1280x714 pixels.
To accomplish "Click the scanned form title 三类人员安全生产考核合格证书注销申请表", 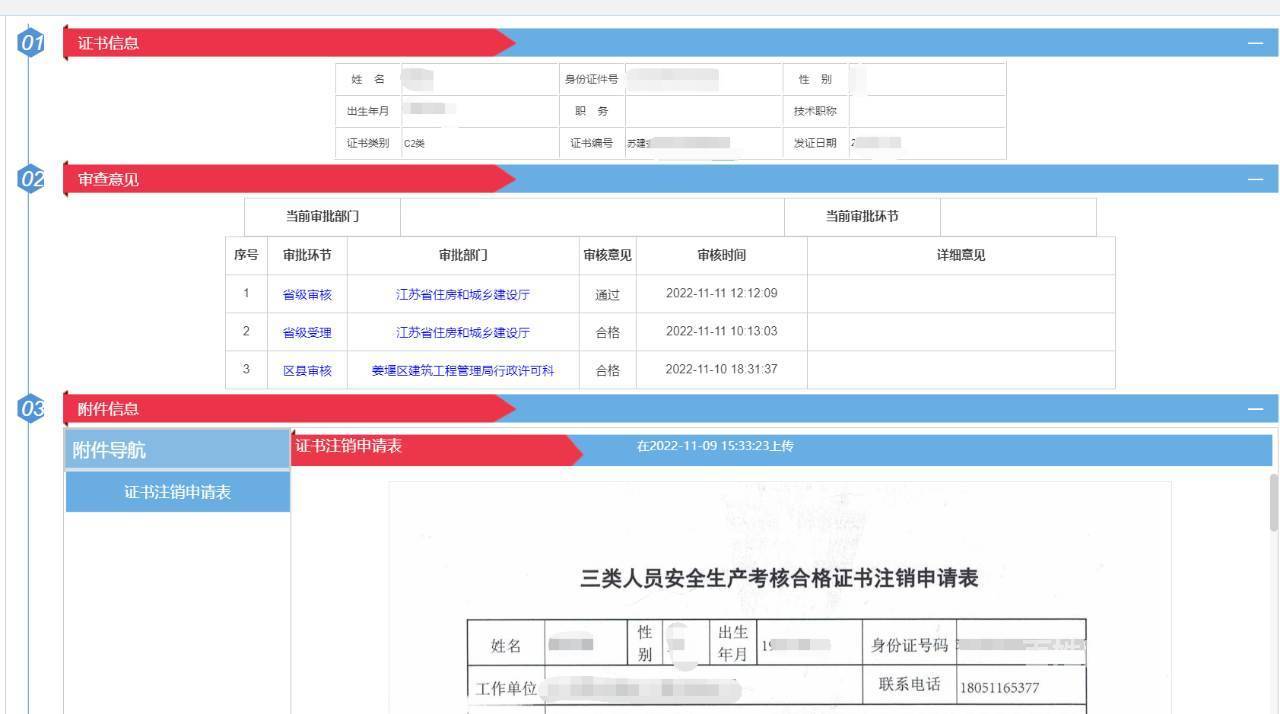I will coord(779,578).
